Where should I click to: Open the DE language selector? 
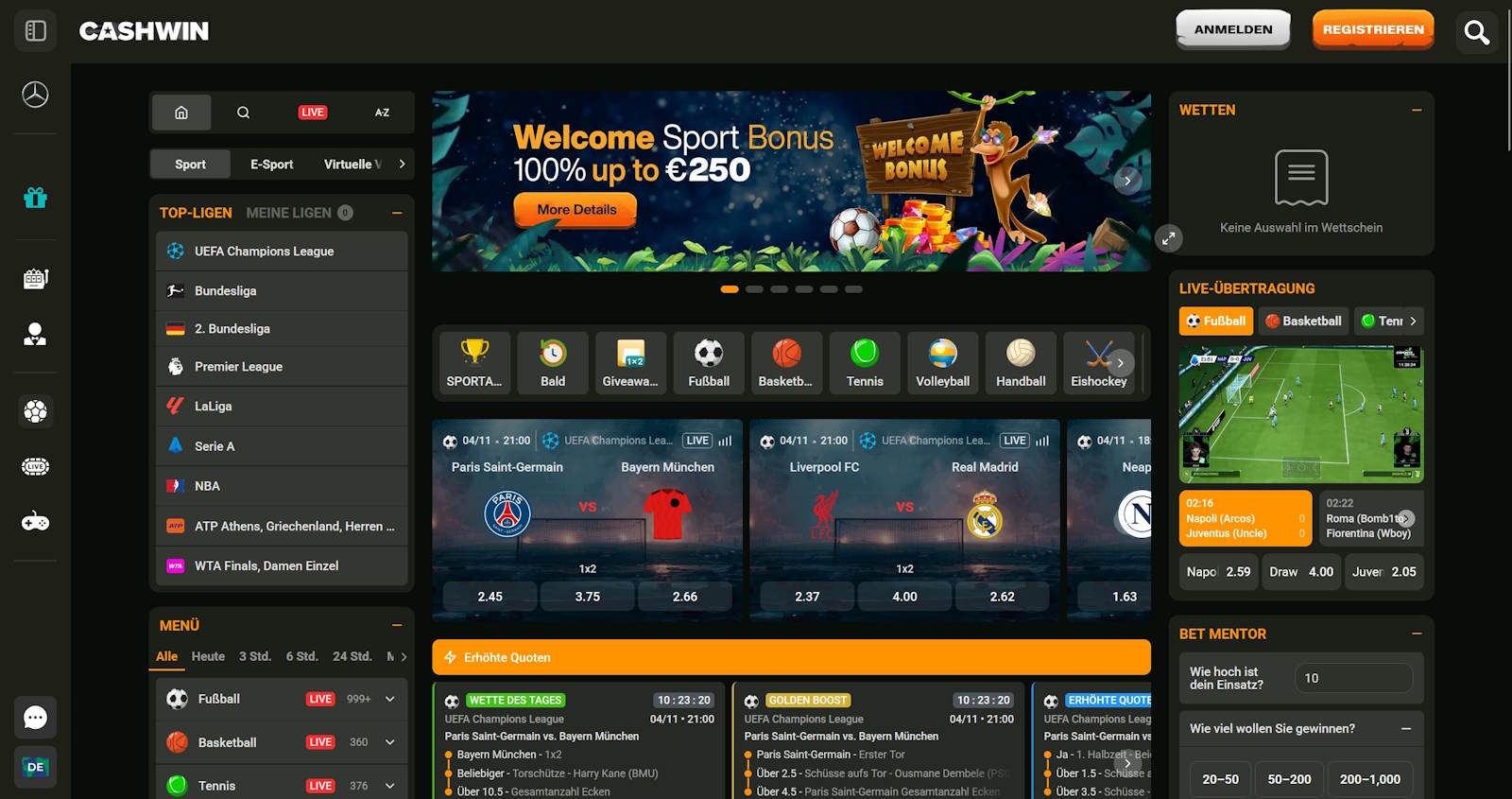36,767
